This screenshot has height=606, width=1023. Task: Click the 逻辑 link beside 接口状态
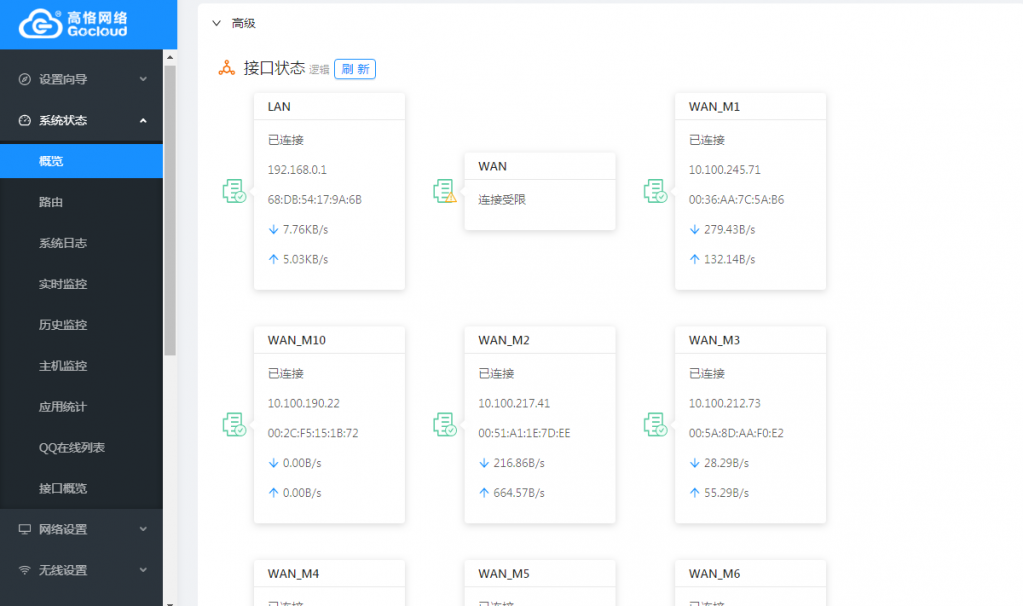coord(319,70)
